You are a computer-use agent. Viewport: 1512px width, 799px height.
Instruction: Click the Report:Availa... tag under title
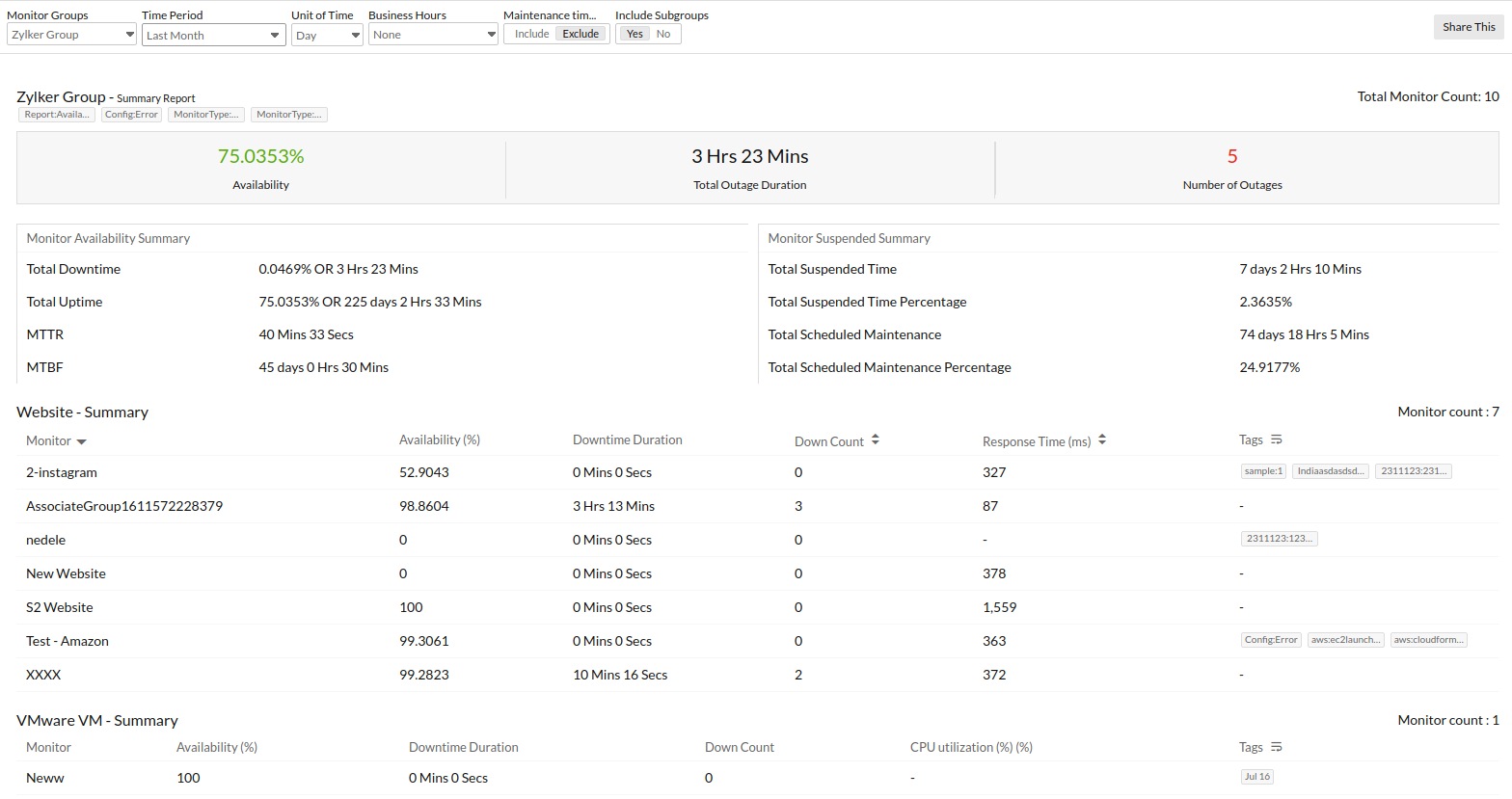click(57, 115)
